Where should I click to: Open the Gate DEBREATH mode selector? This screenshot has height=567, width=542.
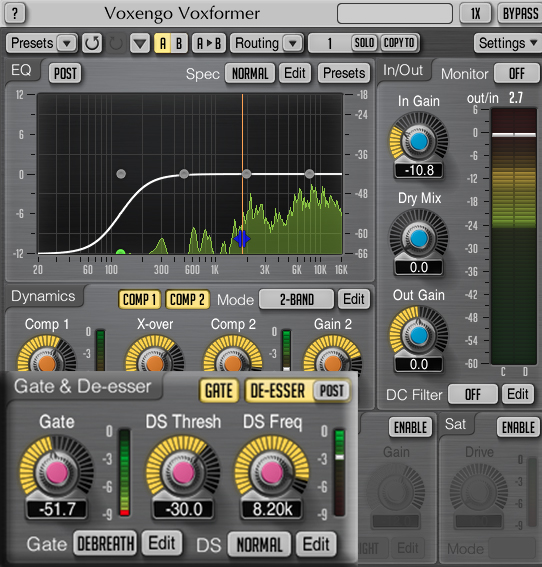105,543
